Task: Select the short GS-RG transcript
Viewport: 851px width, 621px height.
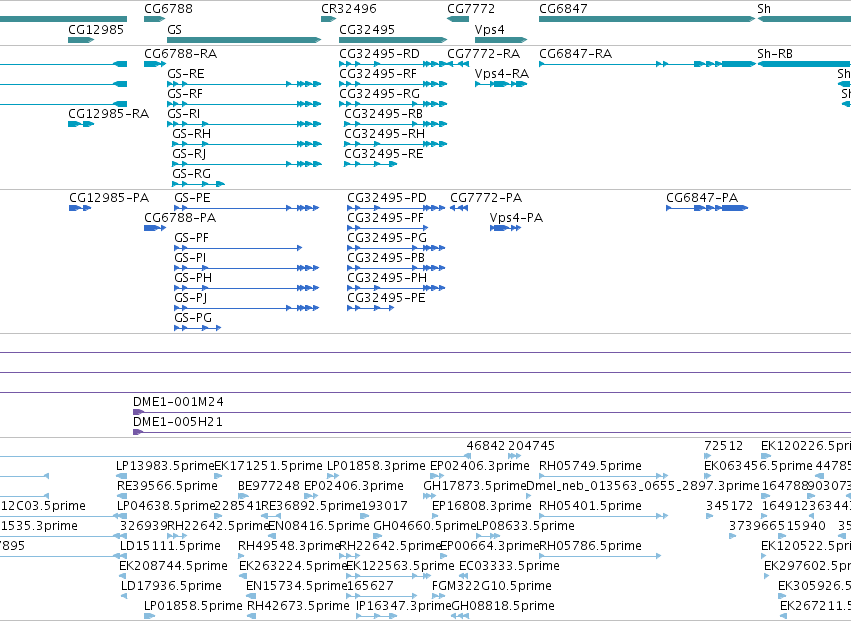Action: point(198,184)
